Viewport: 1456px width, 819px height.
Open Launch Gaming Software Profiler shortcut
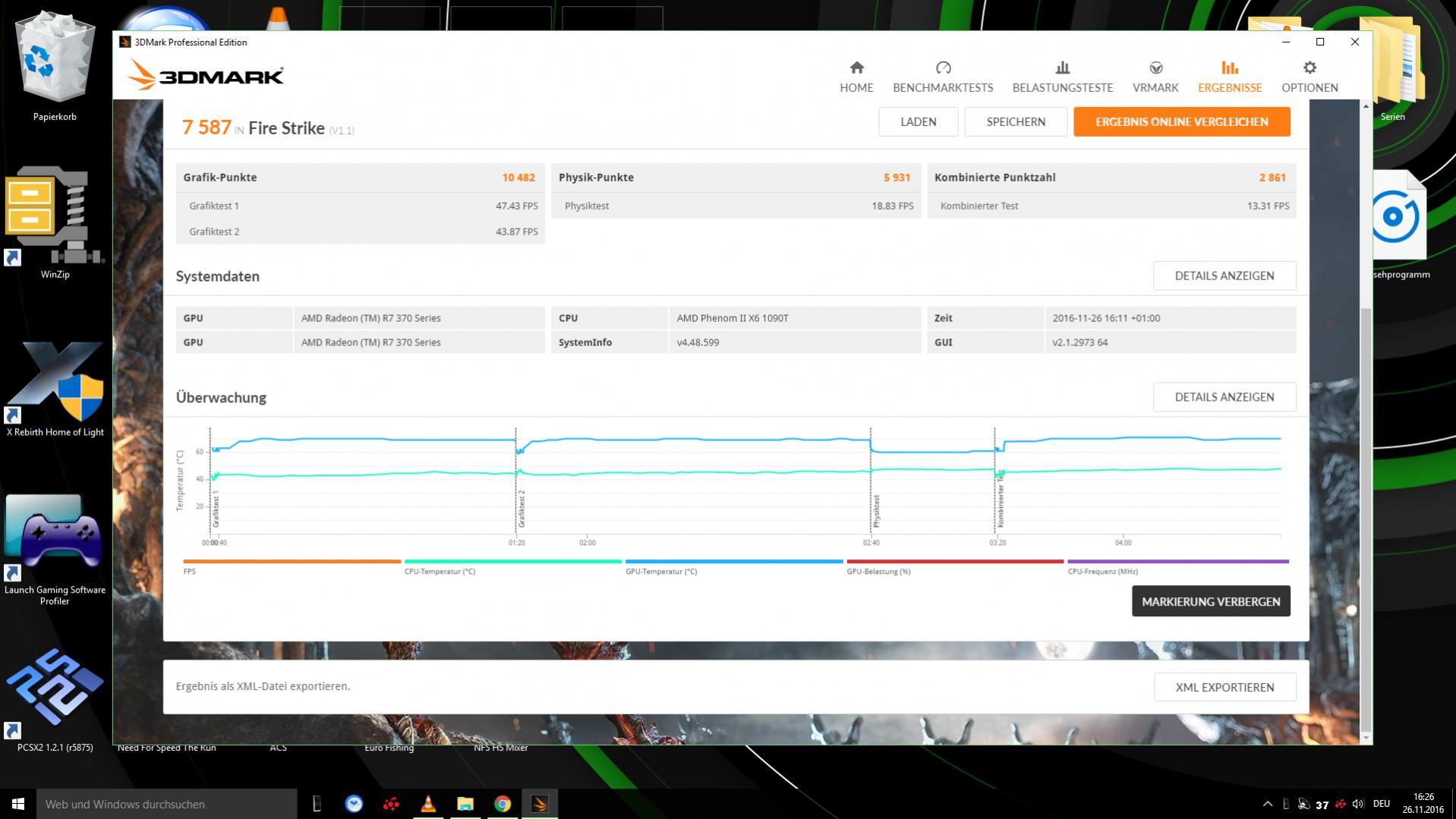55,550
